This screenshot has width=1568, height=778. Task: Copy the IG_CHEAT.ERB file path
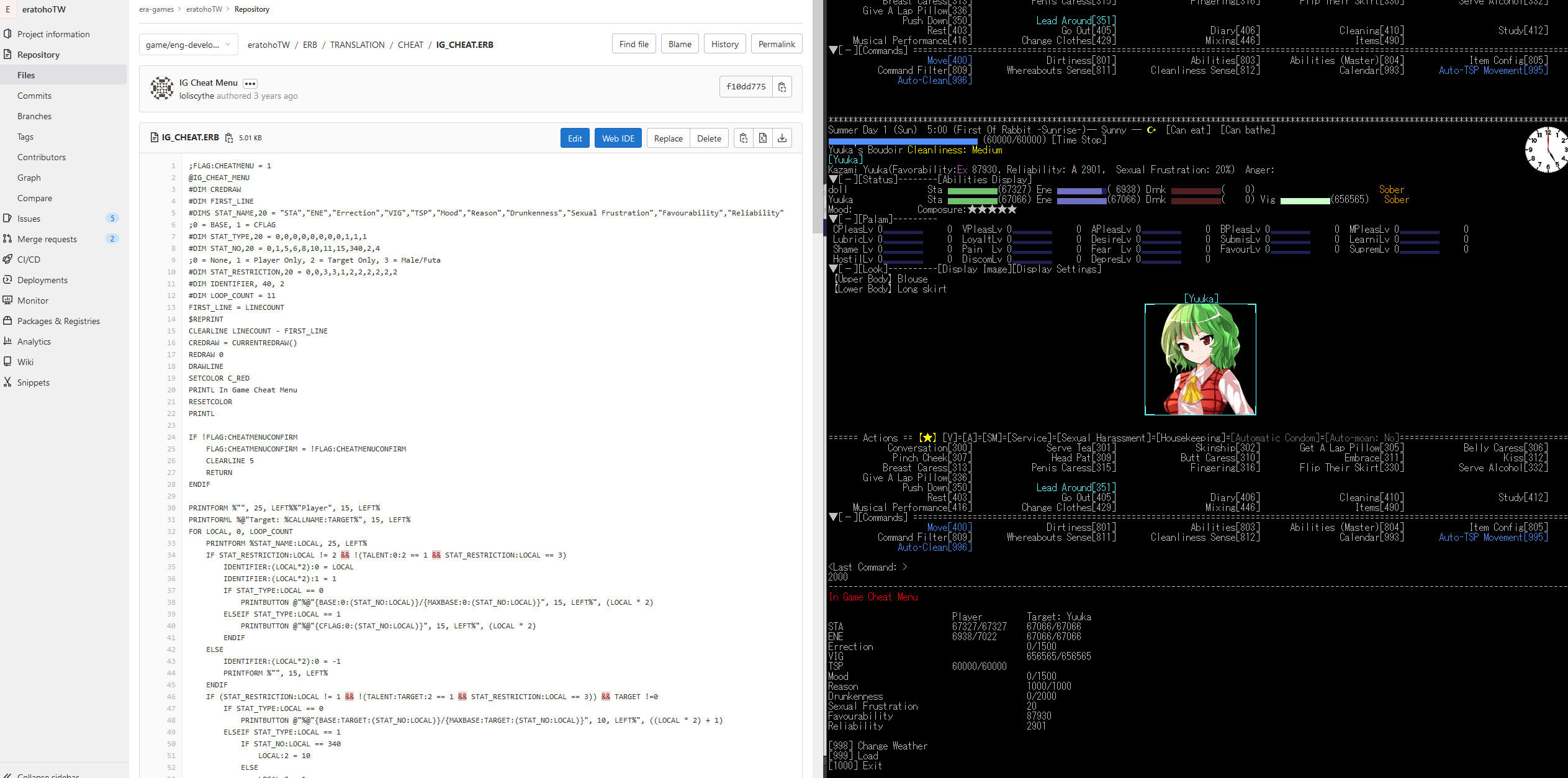pos(229,138)
